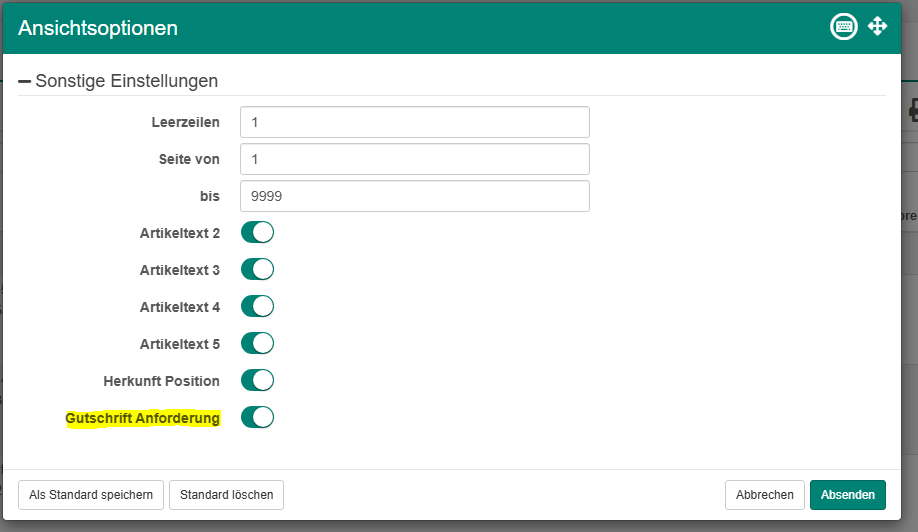Disable the Artikeltext 2 toggle
The image size is (918, 532).
click(257, 233)
